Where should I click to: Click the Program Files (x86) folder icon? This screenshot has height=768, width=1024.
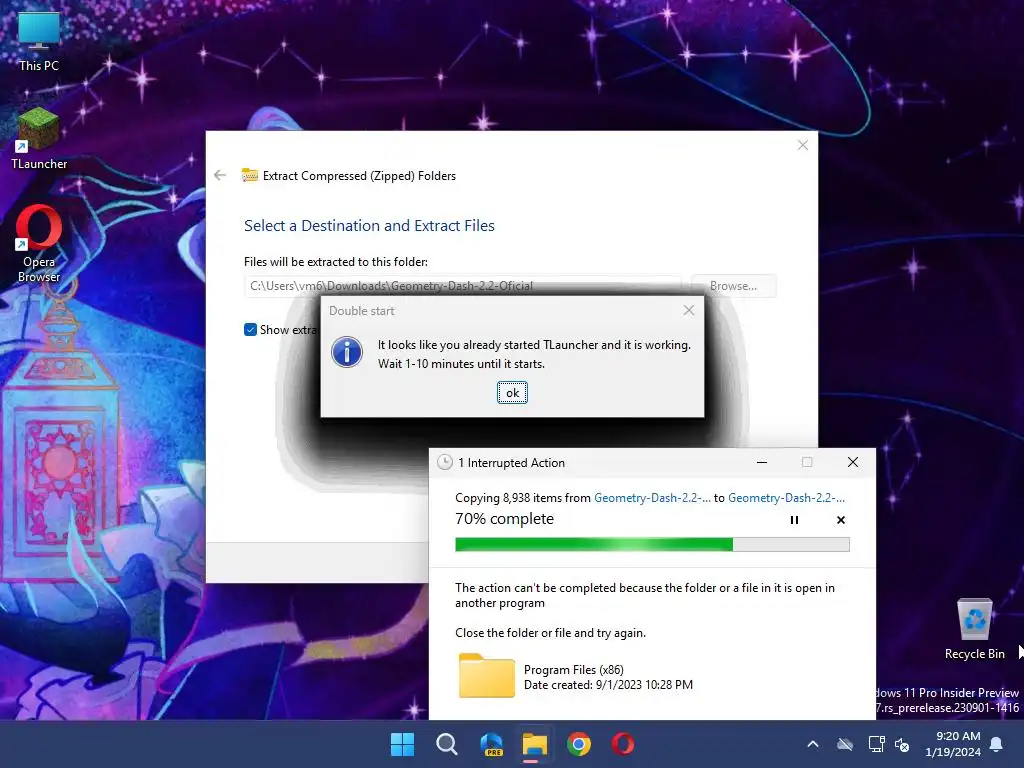coord(487,676)
